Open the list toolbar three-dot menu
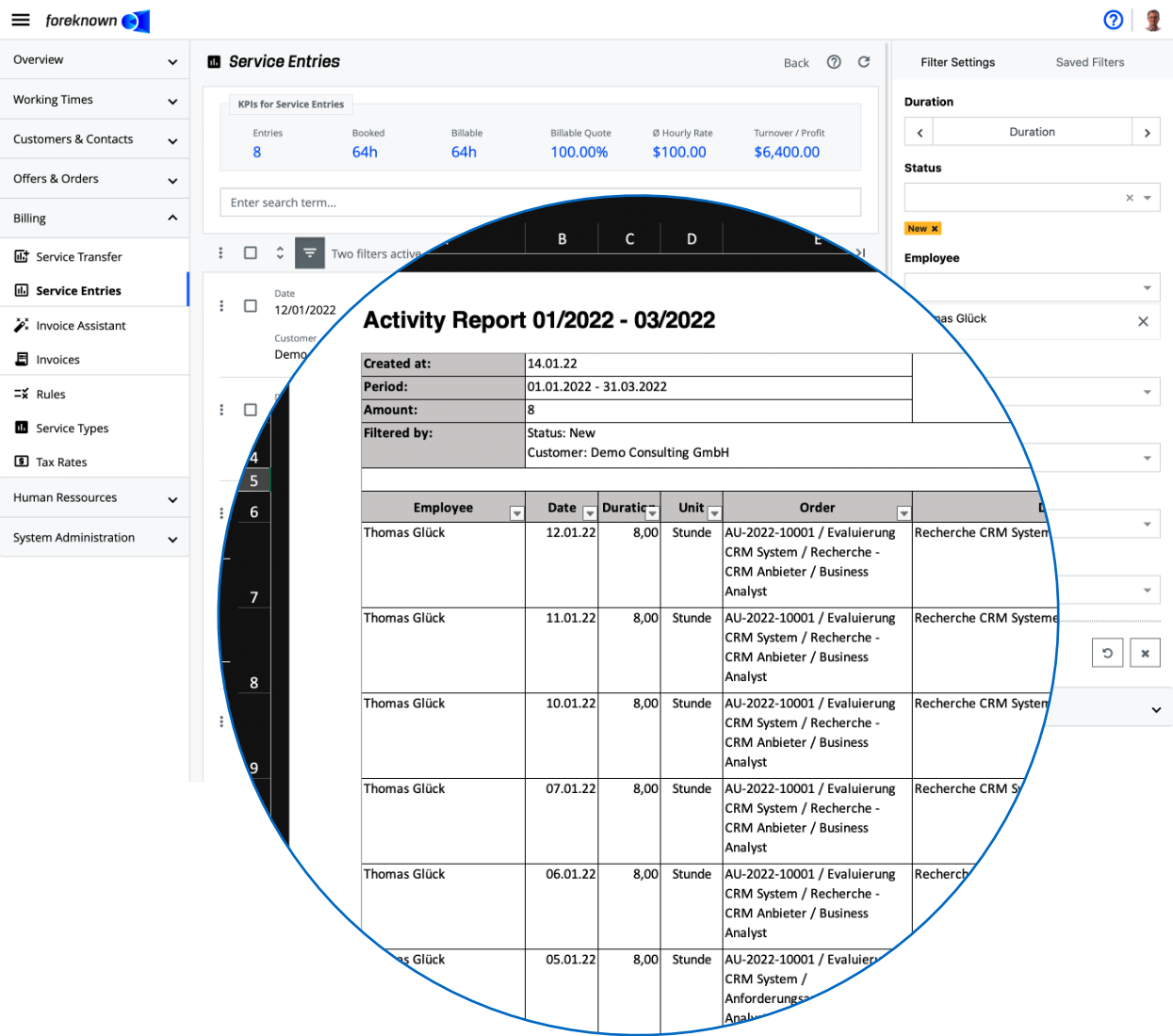Image resolution: width=1173 pixels, height=1036 pixels. pyautogui.click(x=220, y=253)
